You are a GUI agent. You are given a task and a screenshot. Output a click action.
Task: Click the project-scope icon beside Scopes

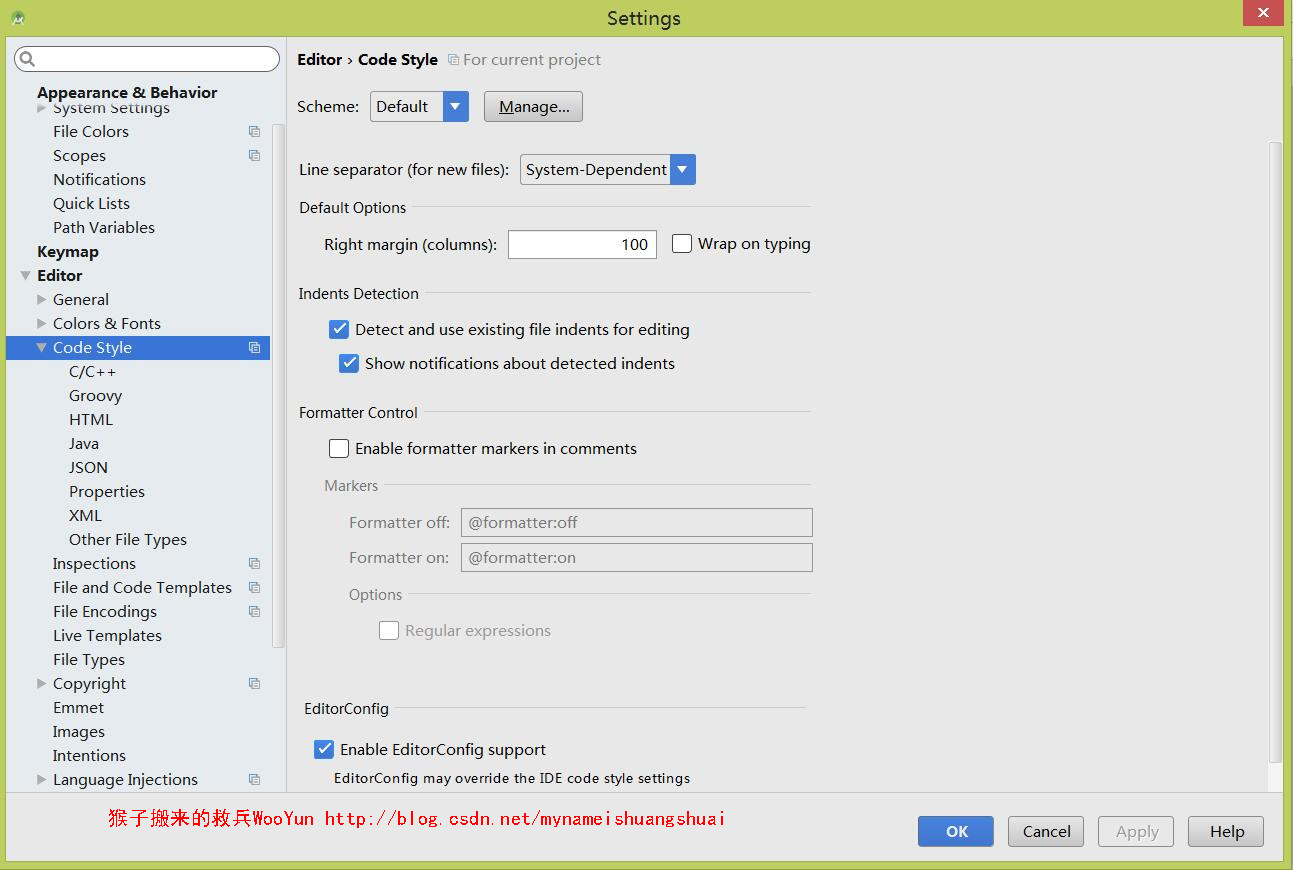(x=254, y=156)
